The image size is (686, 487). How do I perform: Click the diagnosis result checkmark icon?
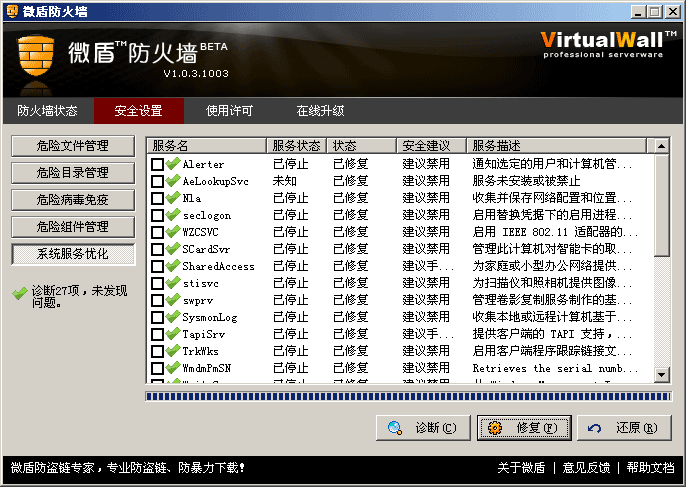click(x=20, y=293)
